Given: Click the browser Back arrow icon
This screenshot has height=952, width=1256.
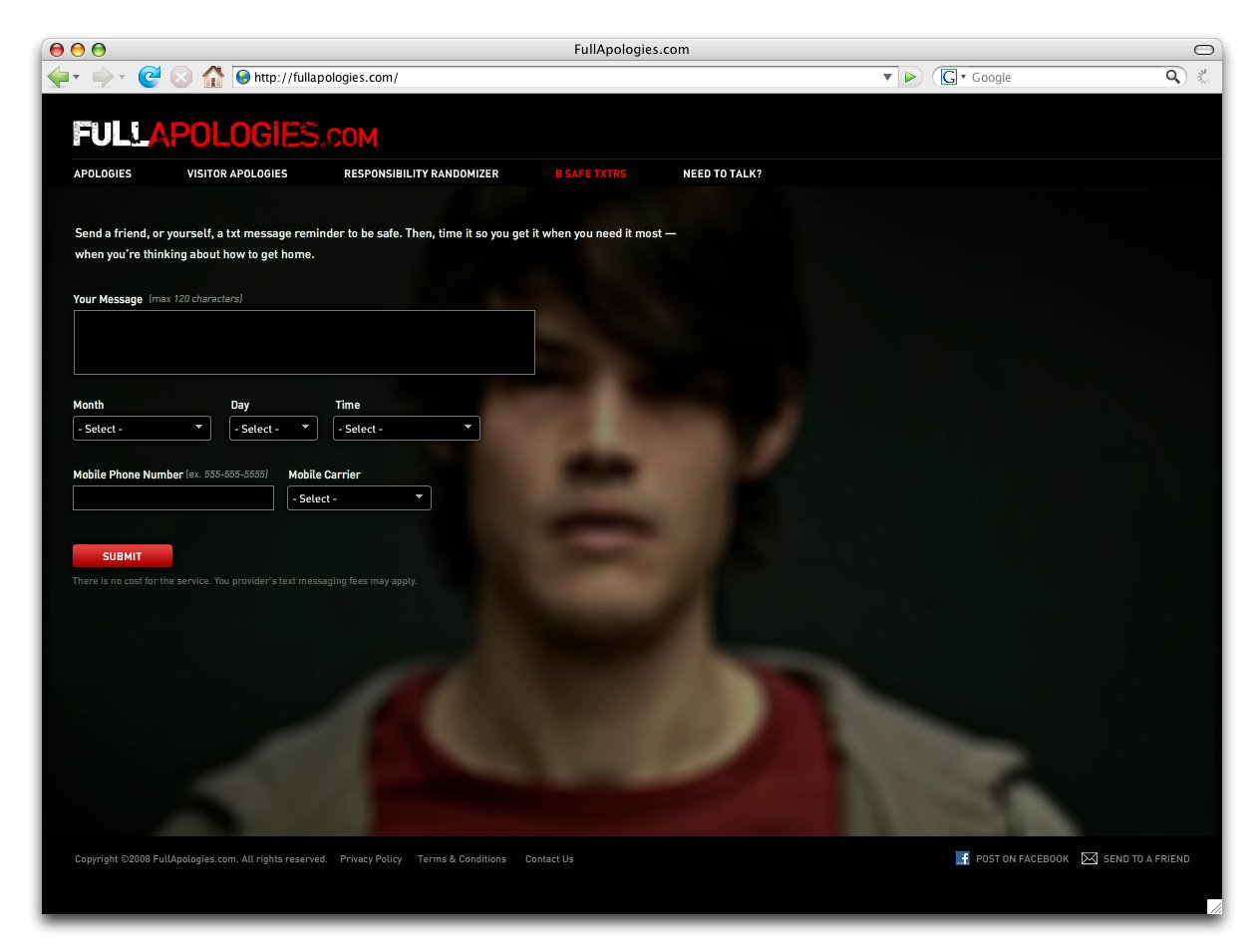Looking at the screenshot, I should point(58,77).
